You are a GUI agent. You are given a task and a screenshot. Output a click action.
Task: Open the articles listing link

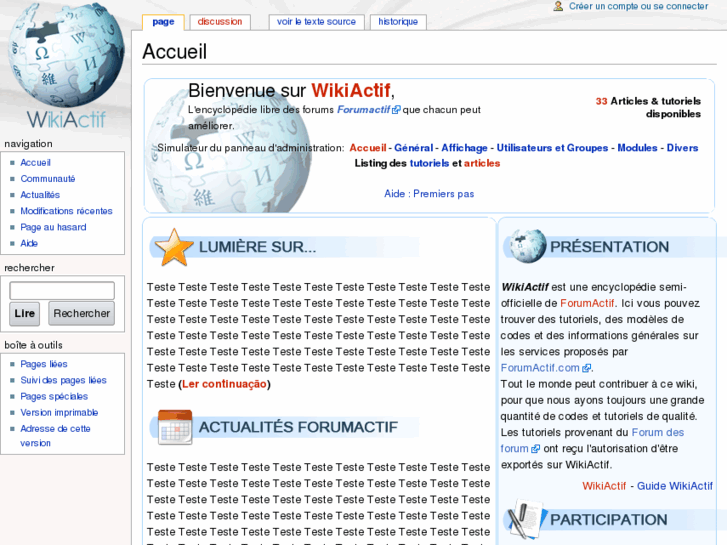click(482, 163)
